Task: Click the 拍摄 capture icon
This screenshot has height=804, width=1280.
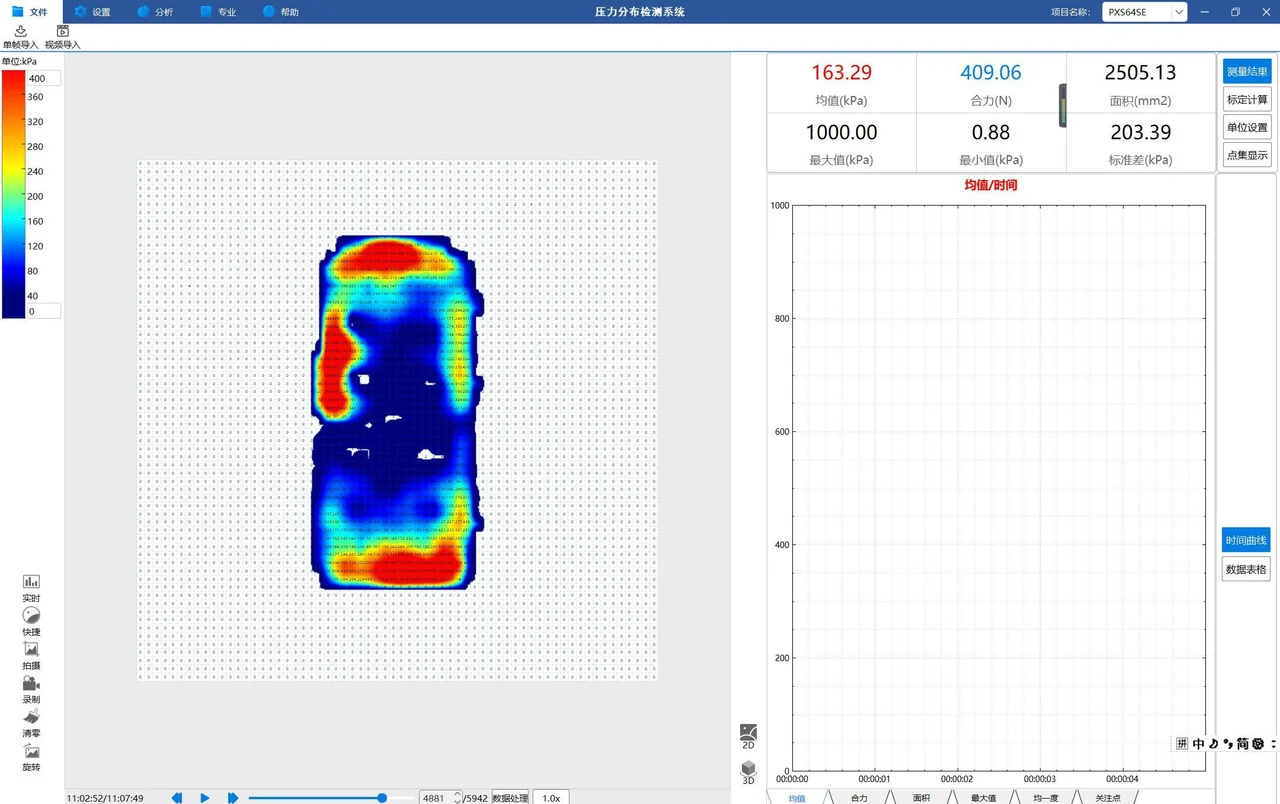Action: click(x=31, y=649)
